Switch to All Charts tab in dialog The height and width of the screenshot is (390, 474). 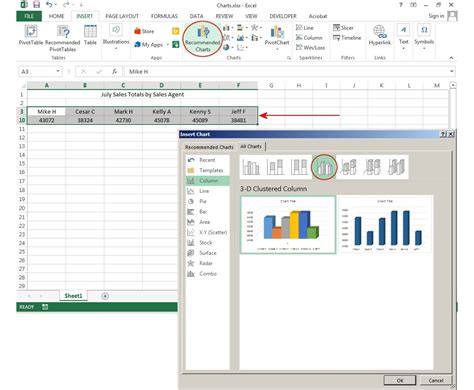[x=251, y=146]
